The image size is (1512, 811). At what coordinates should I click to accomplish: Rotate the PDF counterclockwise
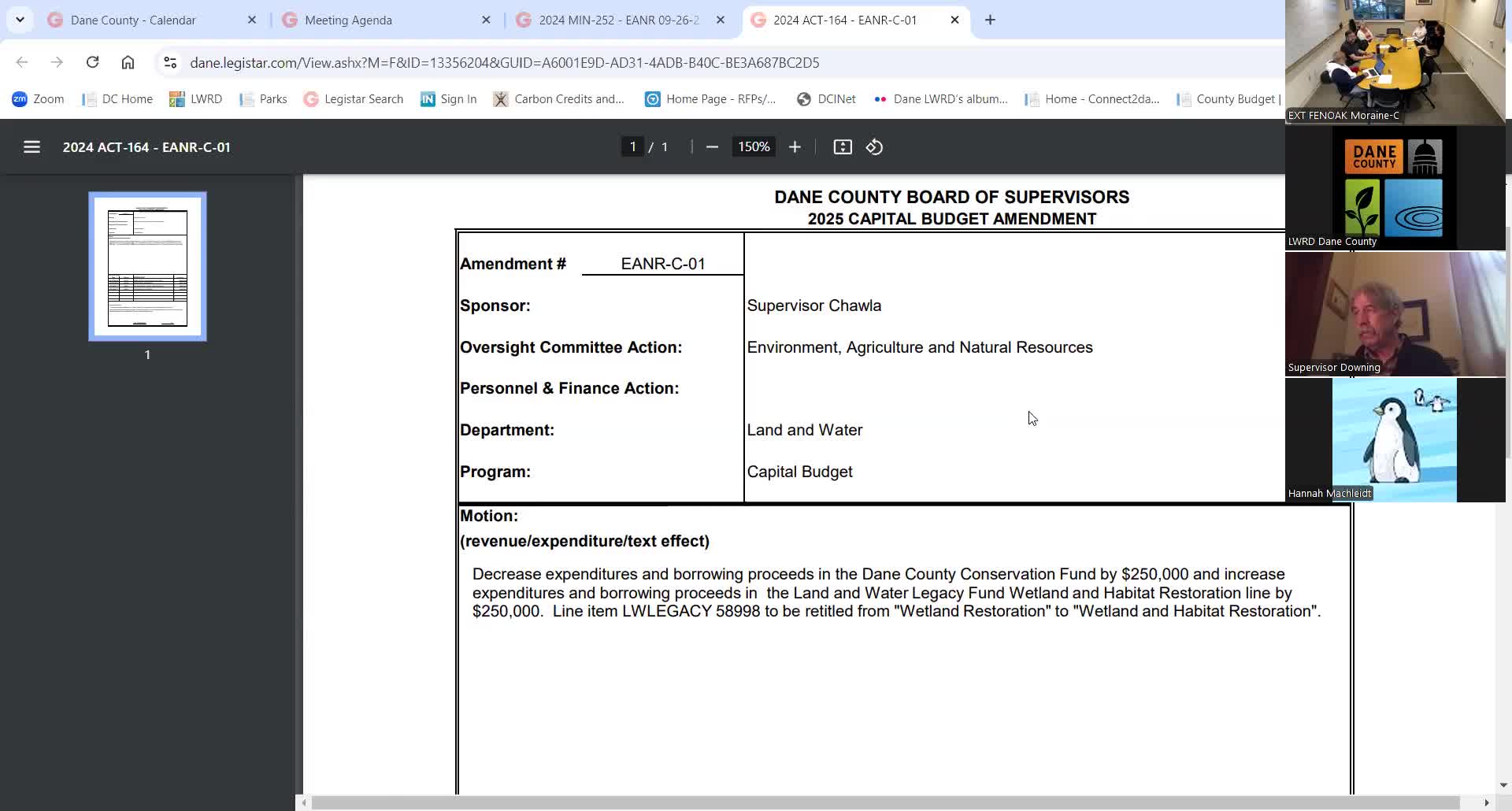[874, 147]
